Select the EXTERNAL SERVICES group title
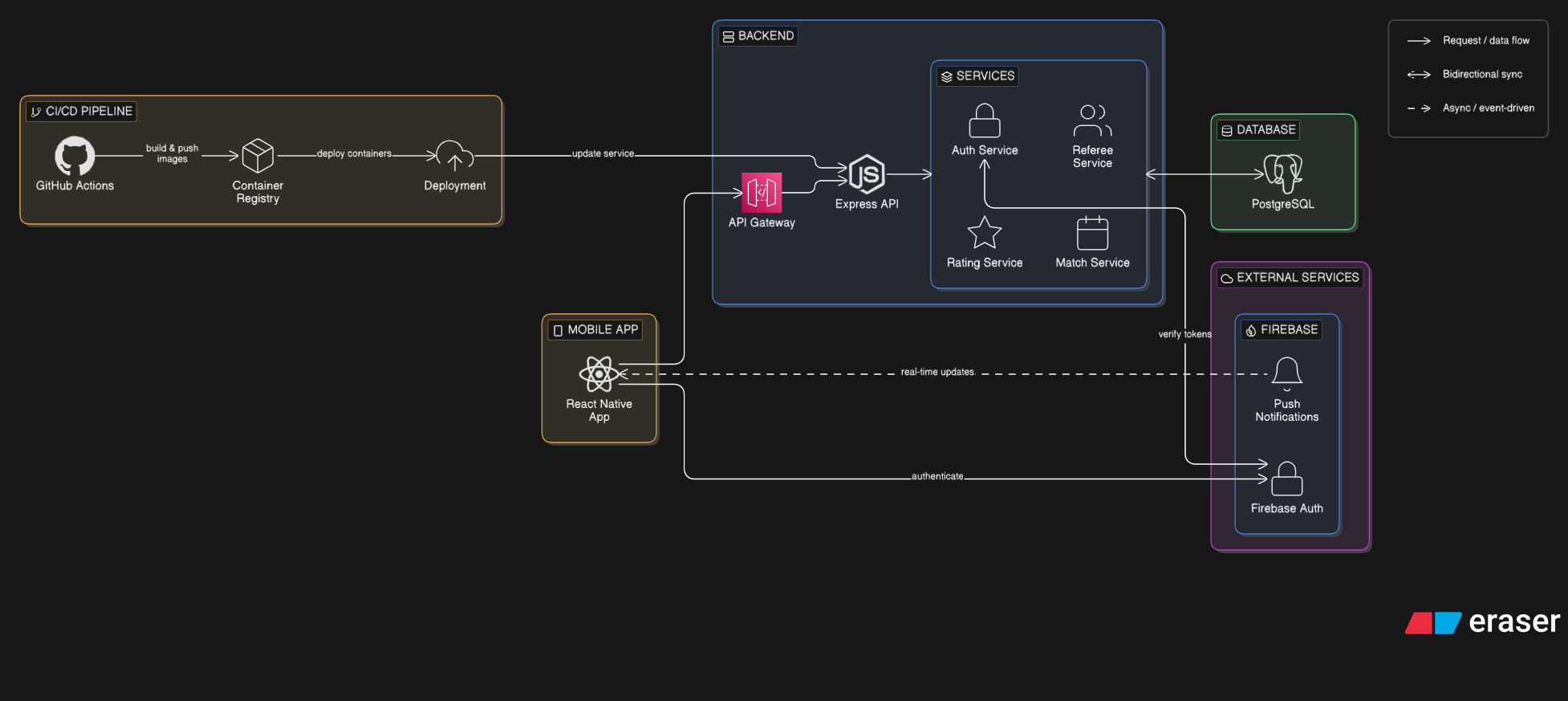Viewport: 1568px width, 701px height. [1298, 278]
